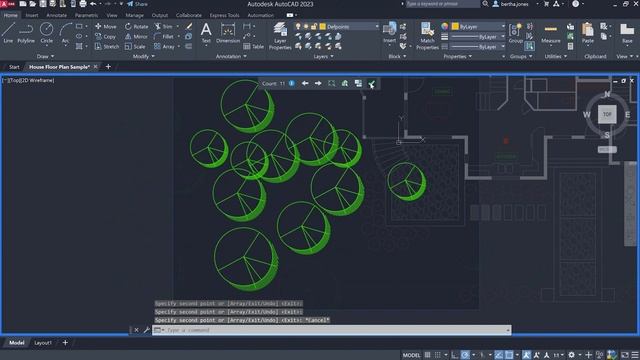Choose the Circle tool
The height and width of the screenshot is (360, 640).
[x=47, y=33]
